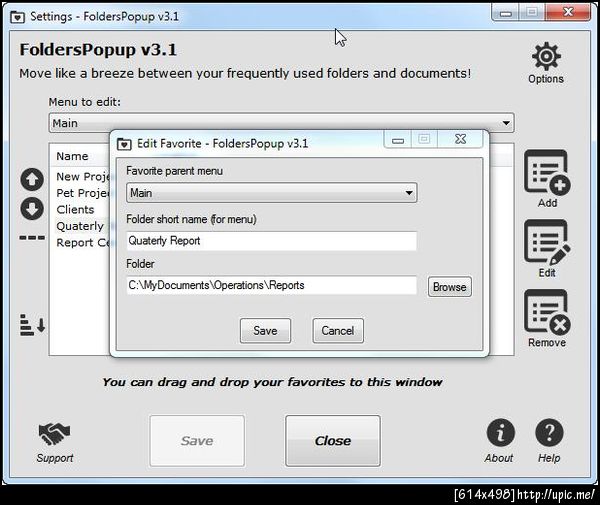Expand the Menu to edit dropdown

tap(281, 123)
